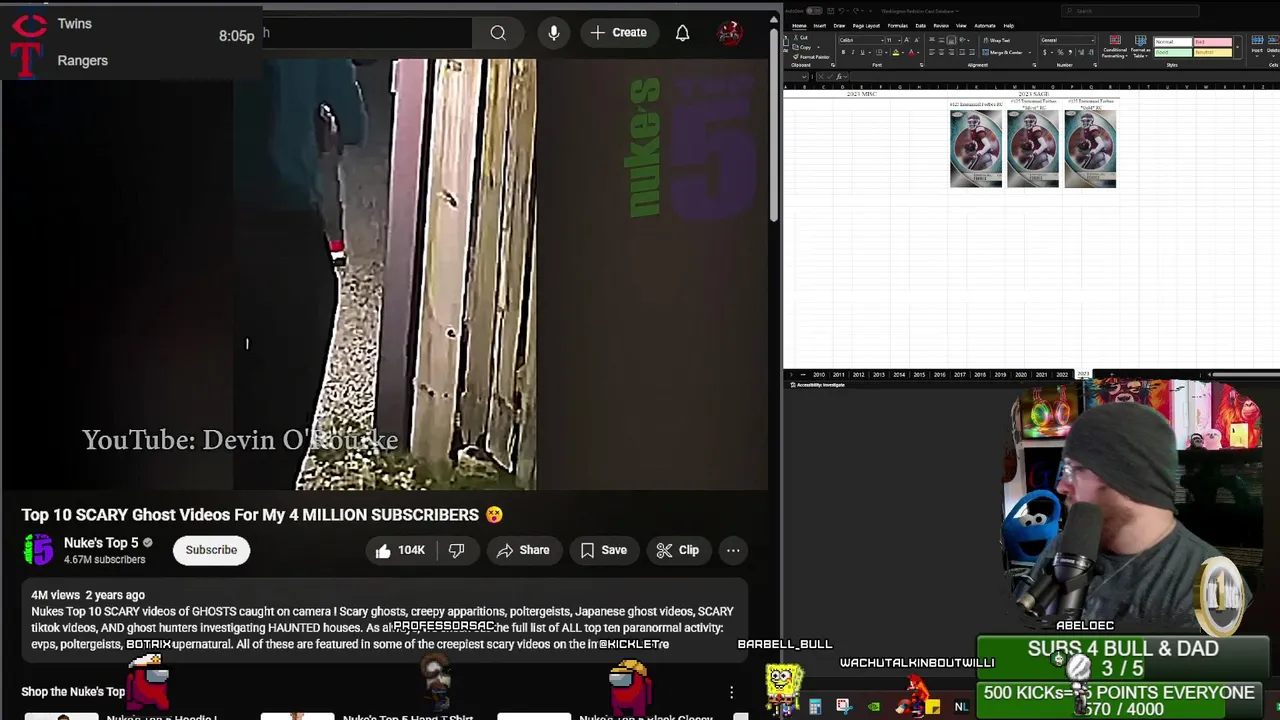Open Excel Data tab
The height and width of the screenshot is (720, 1280).
pos(920,26)
